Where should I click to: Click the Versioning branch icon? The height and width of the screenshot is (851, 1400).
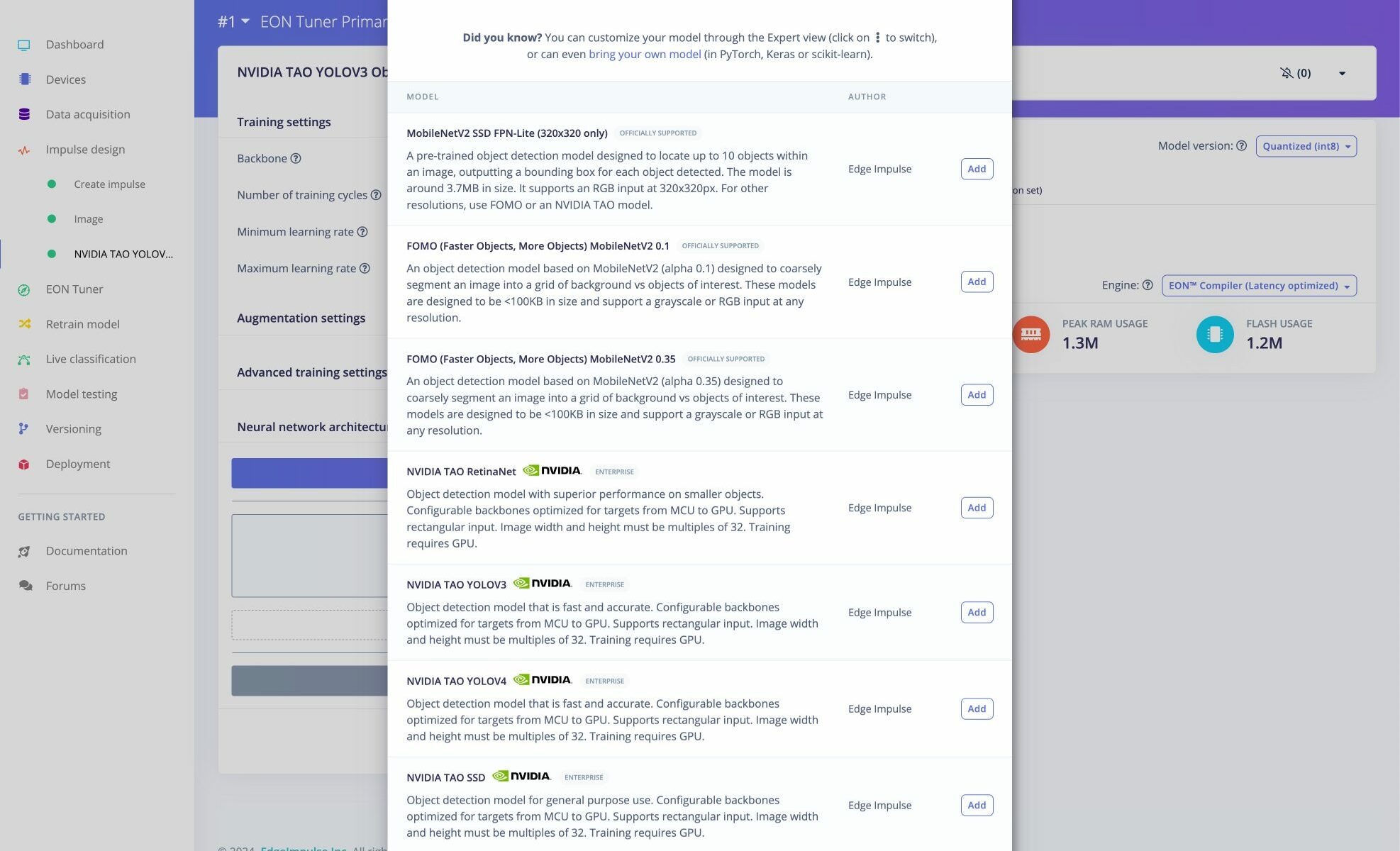23,429
